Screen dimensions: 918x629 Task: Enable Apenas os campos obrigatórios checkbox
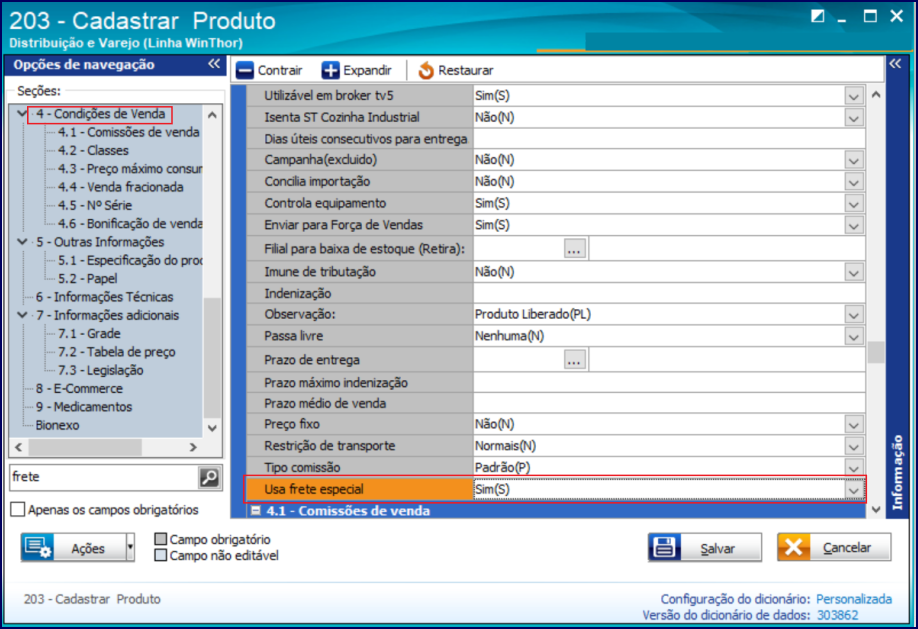point(18,510)
